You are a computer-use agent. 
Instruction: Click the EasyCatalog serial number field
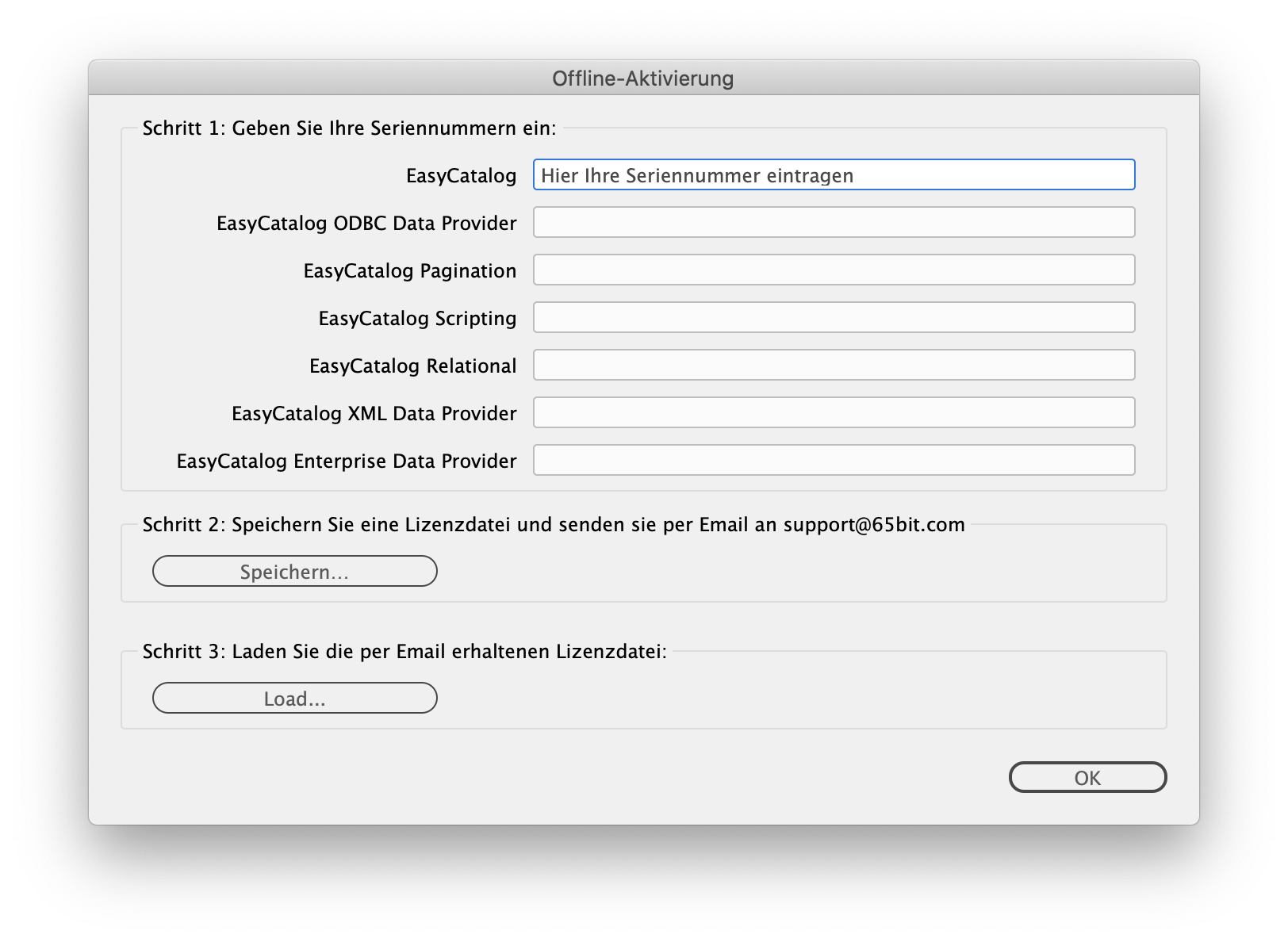pyautogui.click(x=833, y=175)
